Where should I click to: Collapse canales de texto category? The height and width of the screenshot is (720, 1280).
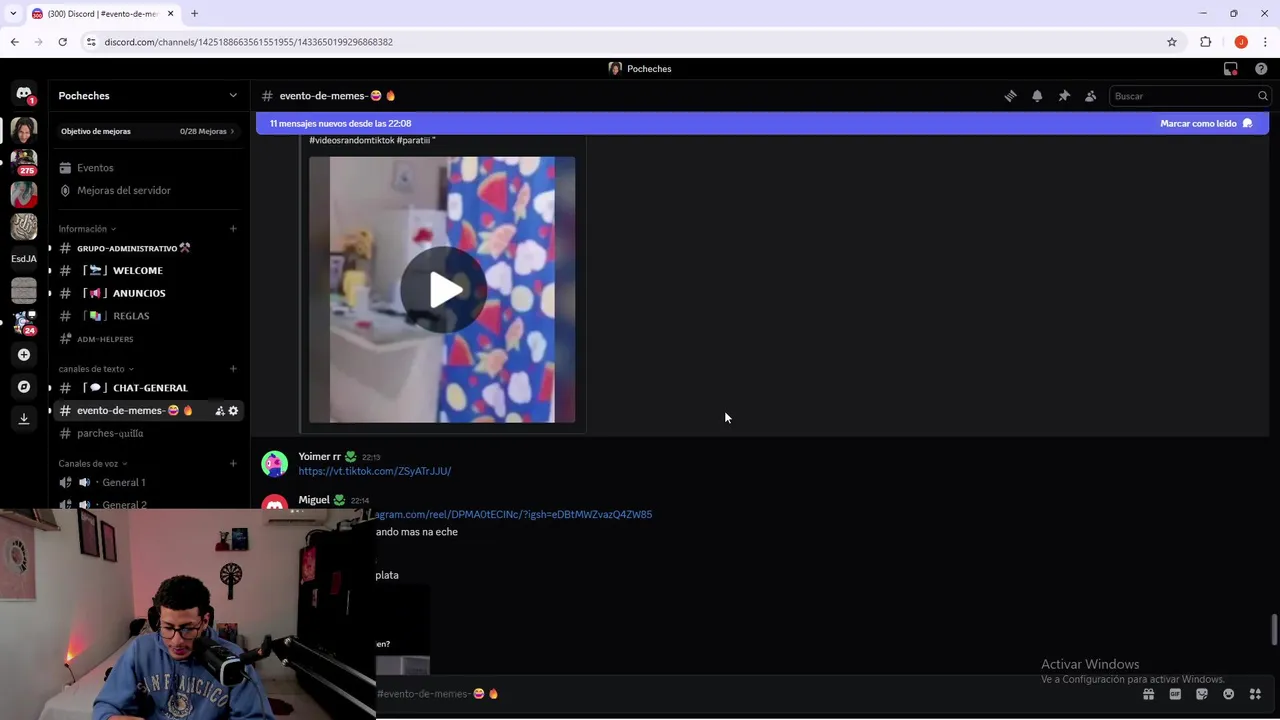96,369
